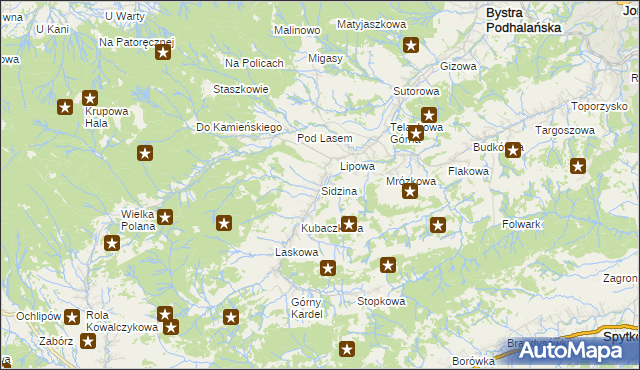Click the Matyjaszkowa label

point(371,24)
